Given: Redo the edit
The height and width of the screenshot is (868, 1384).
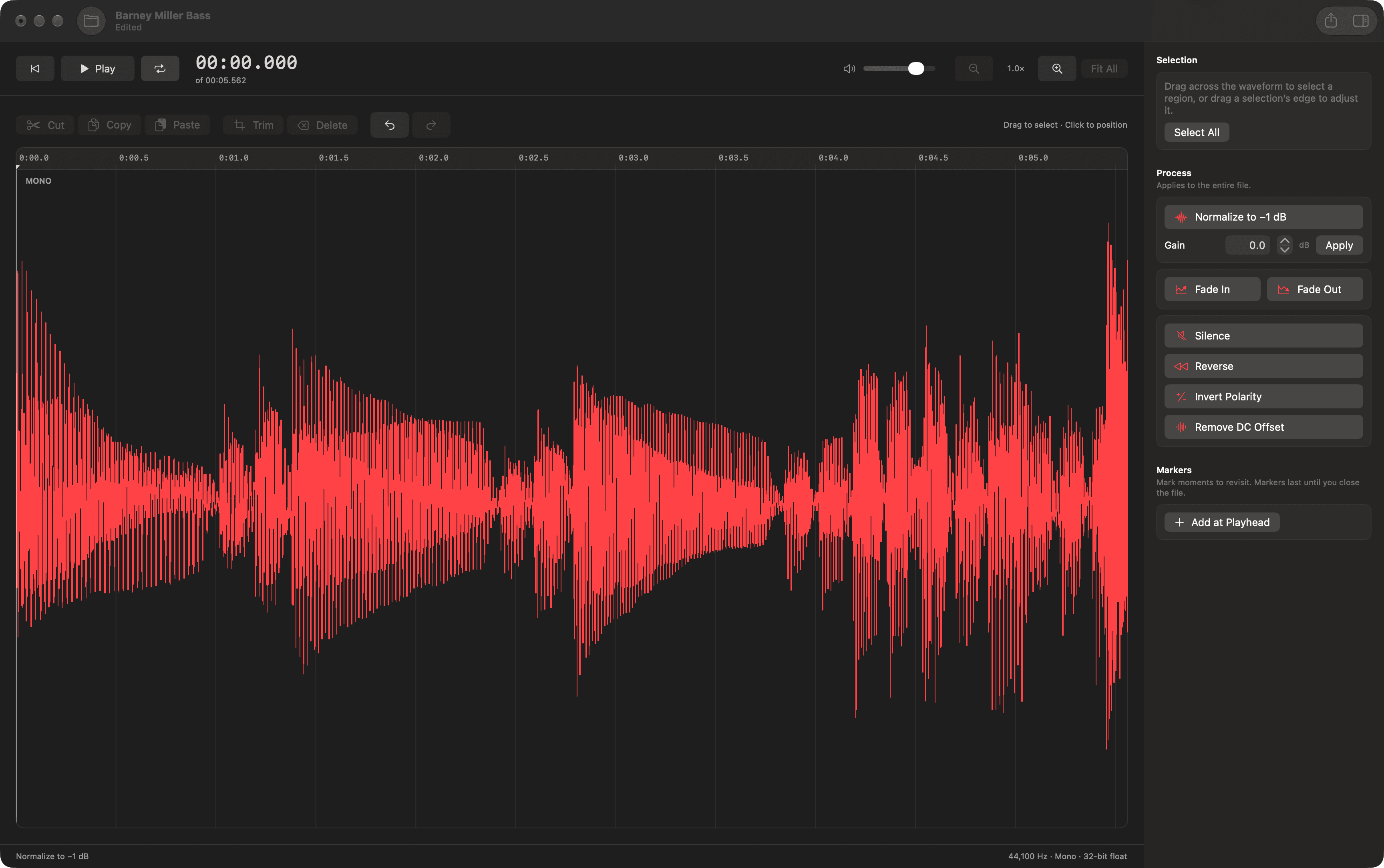Looking at the screenshot, I should point(431,125).
